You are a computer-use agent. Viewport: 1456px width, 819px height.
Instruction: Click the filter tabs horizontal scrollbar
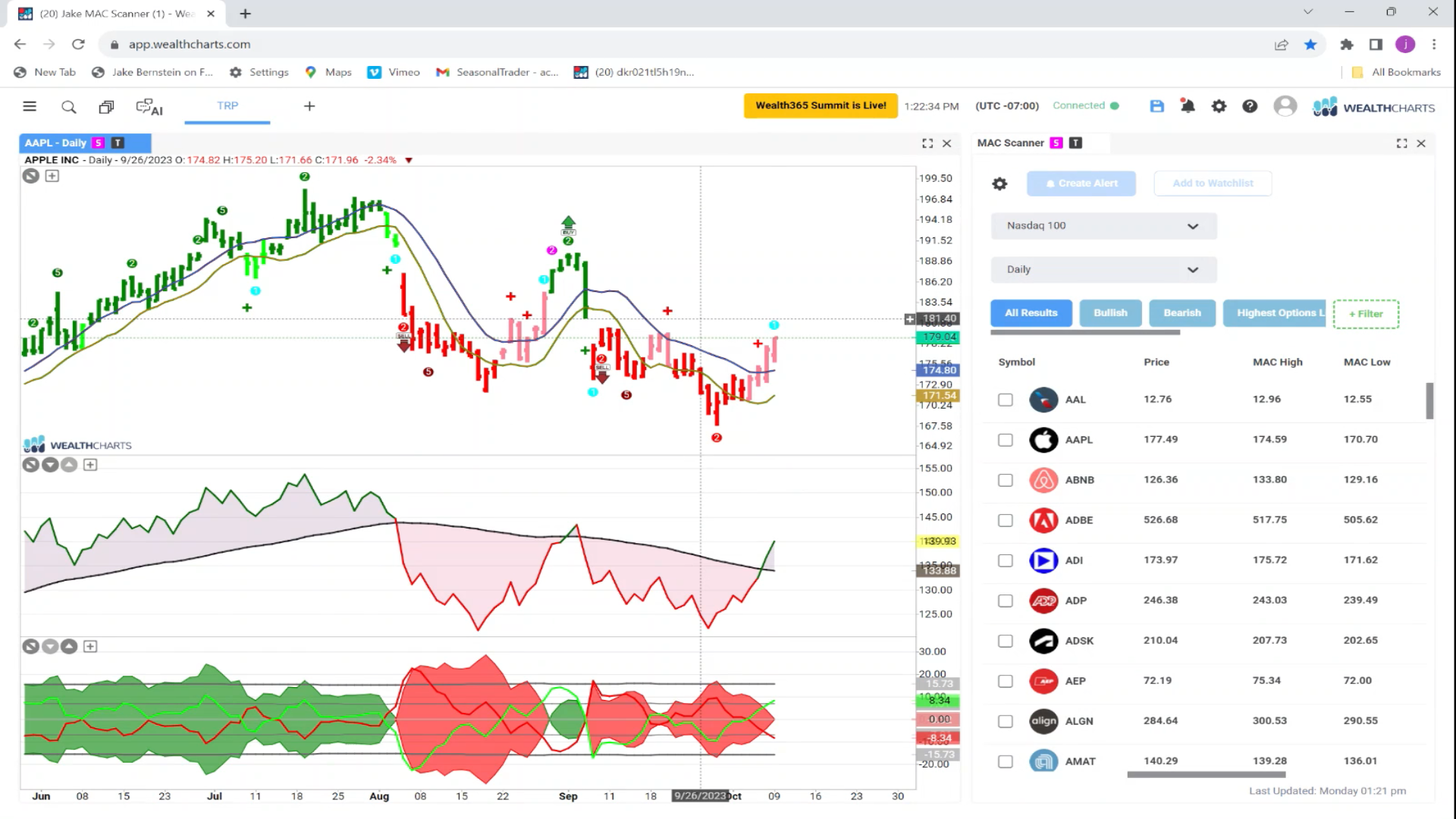pos(1085,332)
